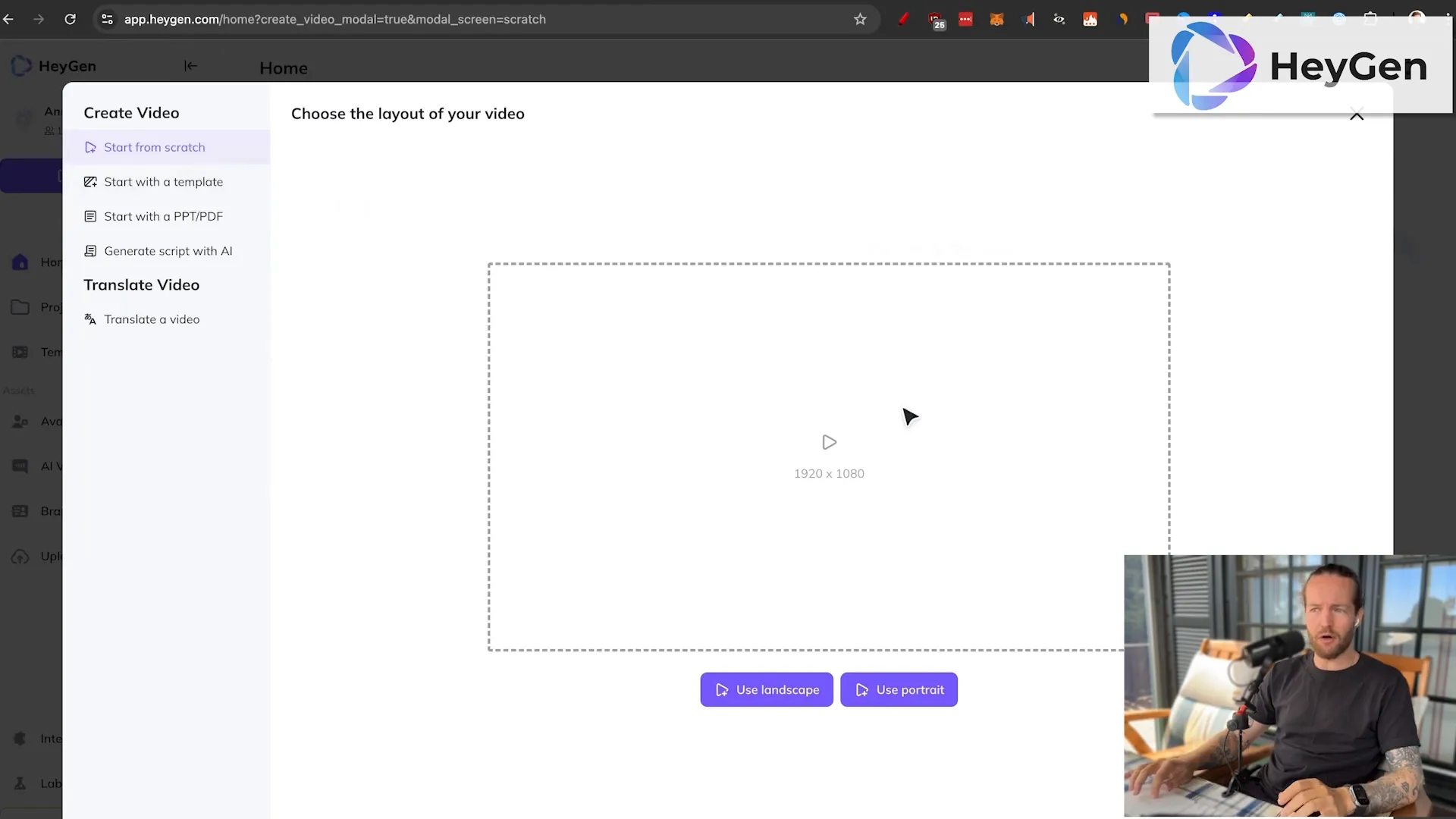Click the Home page title behind modal
1456x819 pixels.
coord(284,68)
